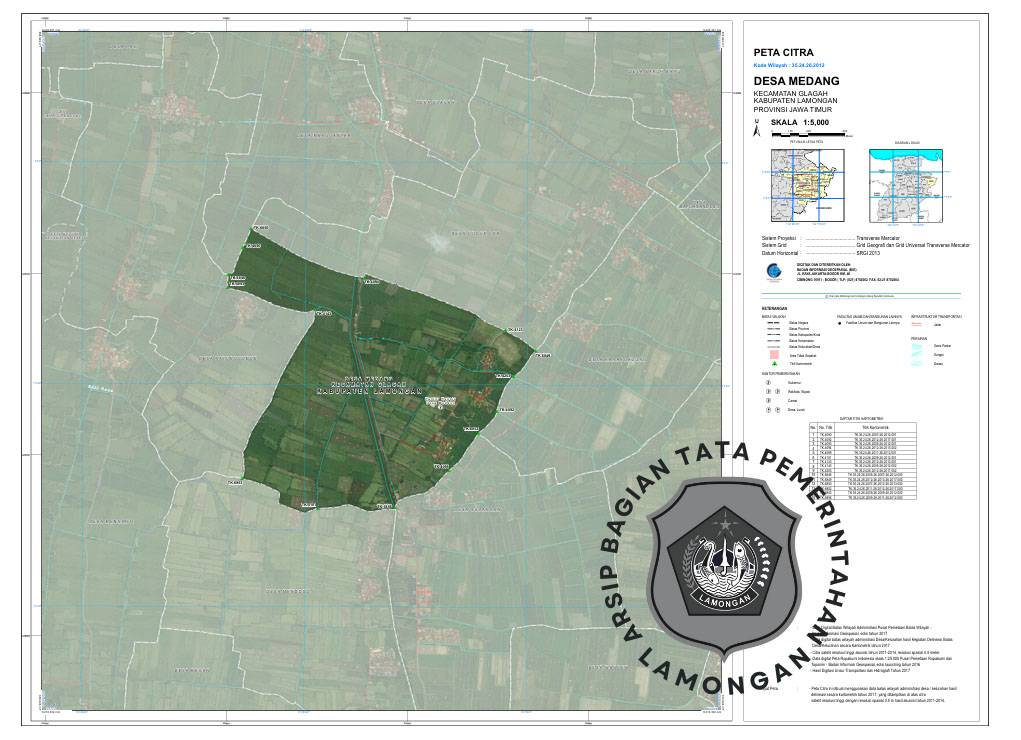Select the Gubernur office symbol in legend

[767, 382]
